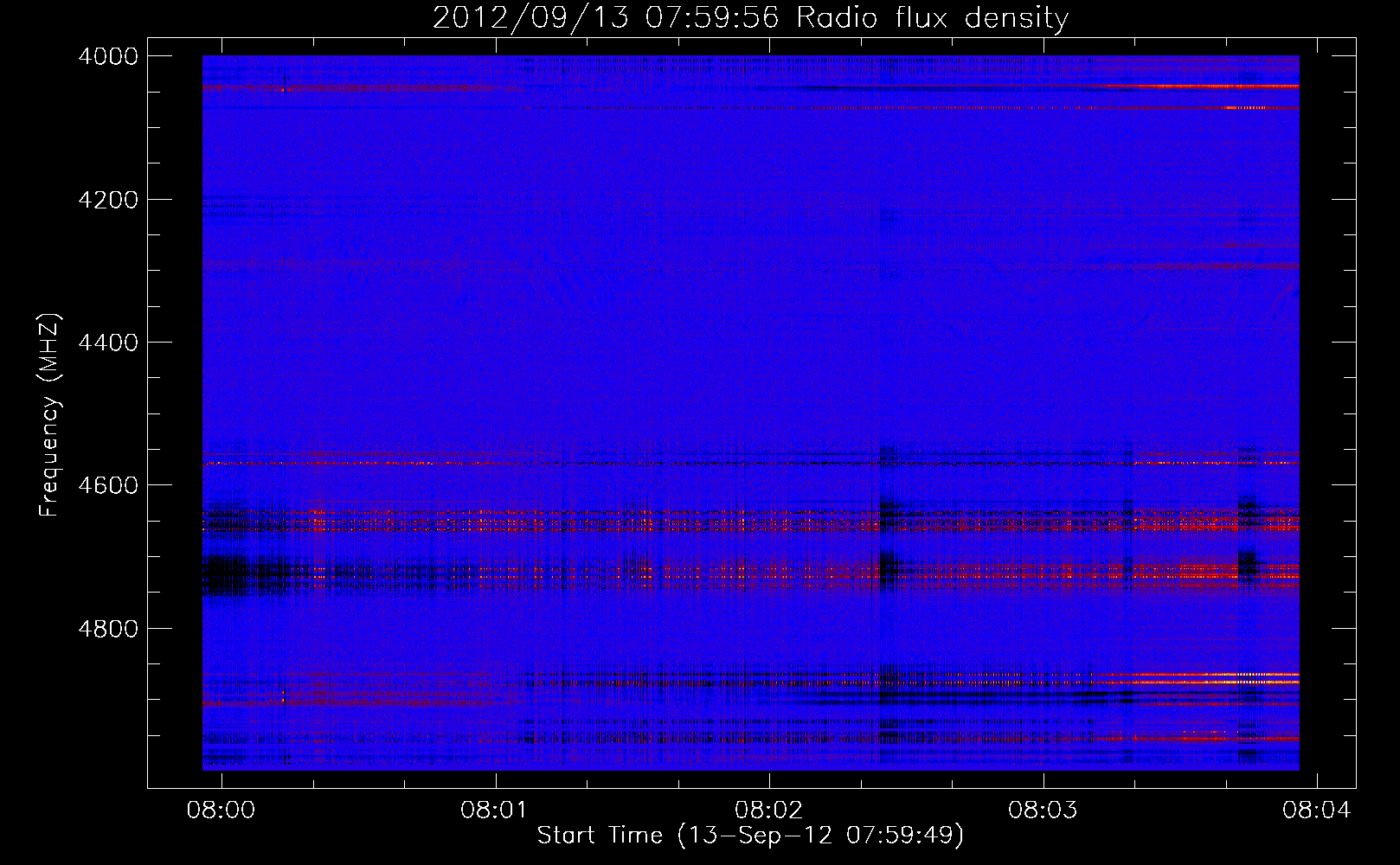The height and width of the screenshot is (865, 1400).
Task: Click the plot title '2012/09/13 07:59:56 Radio flux density'
Action: [x=750, y=17]
